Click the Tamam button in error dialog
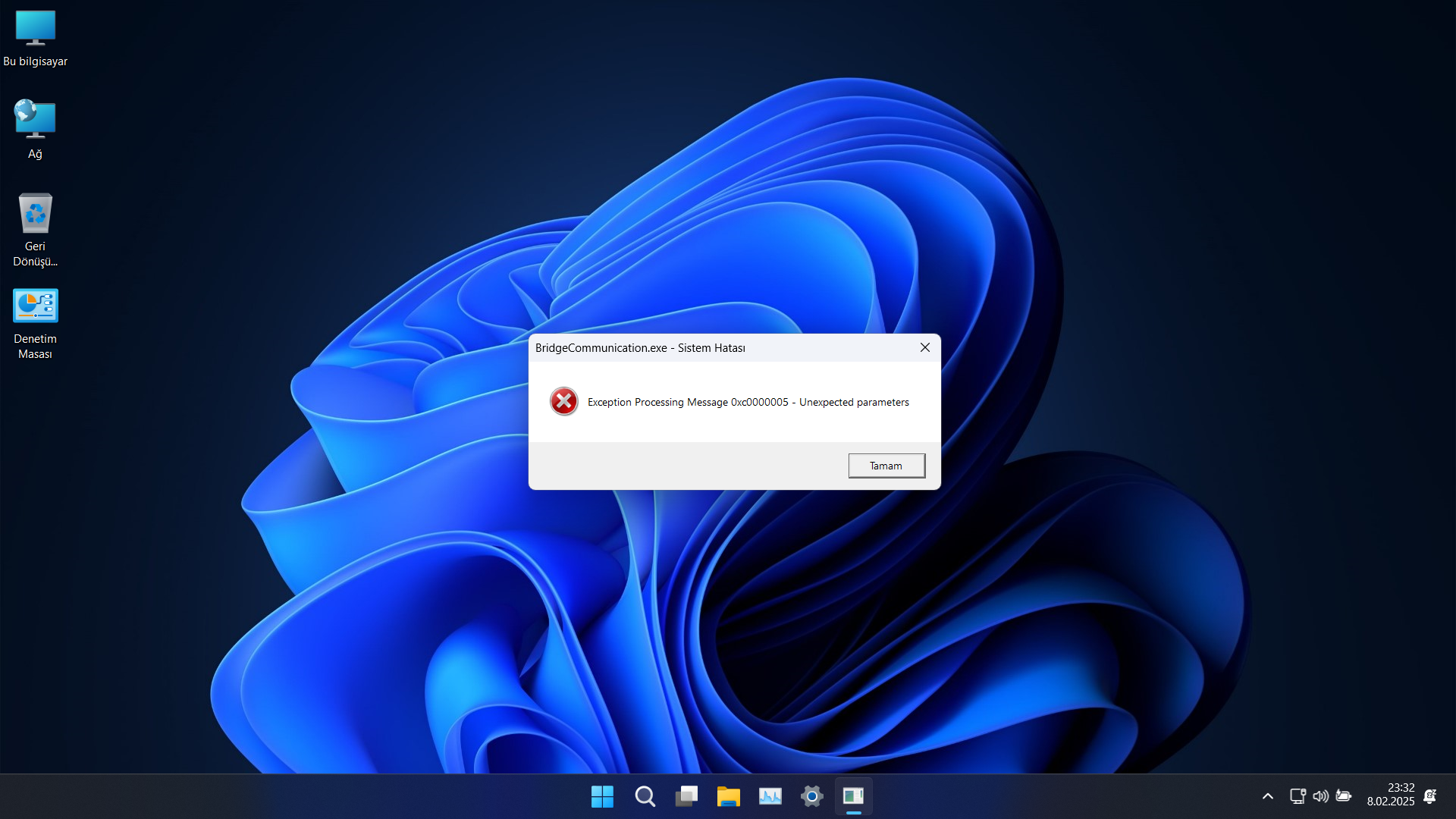Screen dimensions: 1456x819 [886, 466]
